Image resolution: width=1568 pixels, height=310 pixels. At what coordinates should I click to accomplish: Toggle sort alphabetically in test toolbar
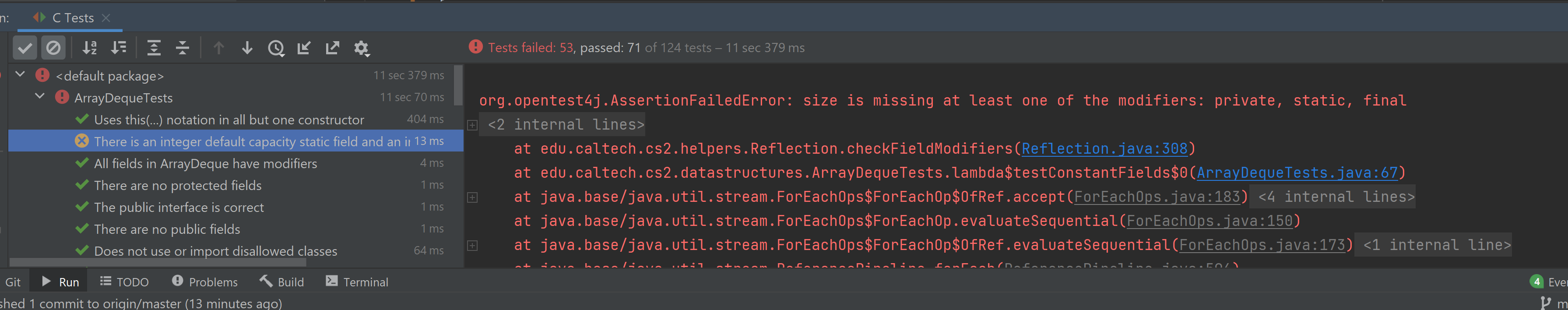point(89,48)
